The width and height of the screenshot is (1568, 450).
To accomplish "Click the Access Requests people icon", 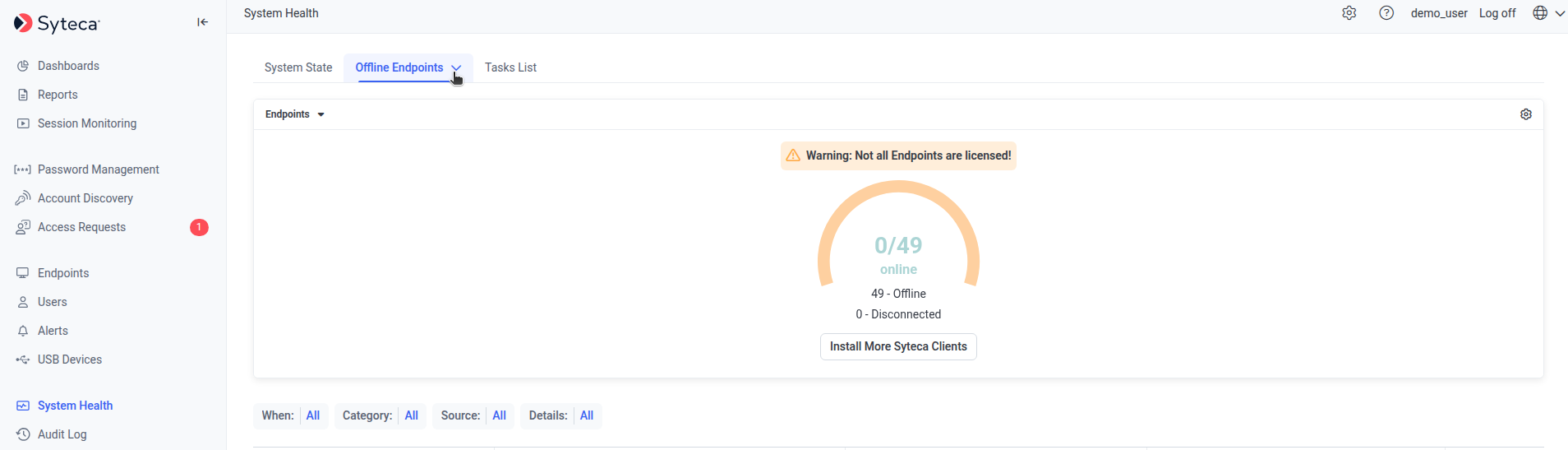I will pyautogui.click(x=23, y=227).
